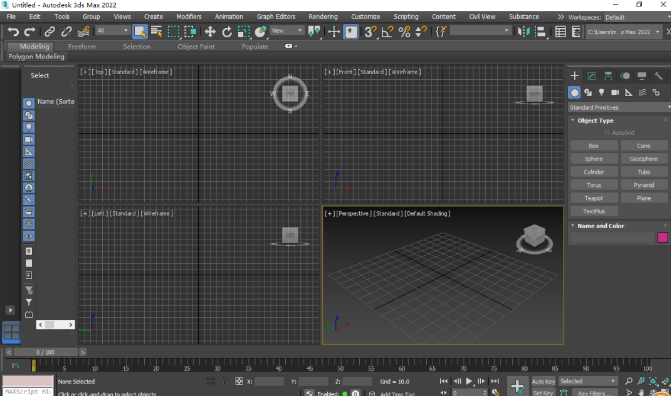Open the Rendering menu
The width and height of the screenshot is (671, 396).
tap(323, 17)
